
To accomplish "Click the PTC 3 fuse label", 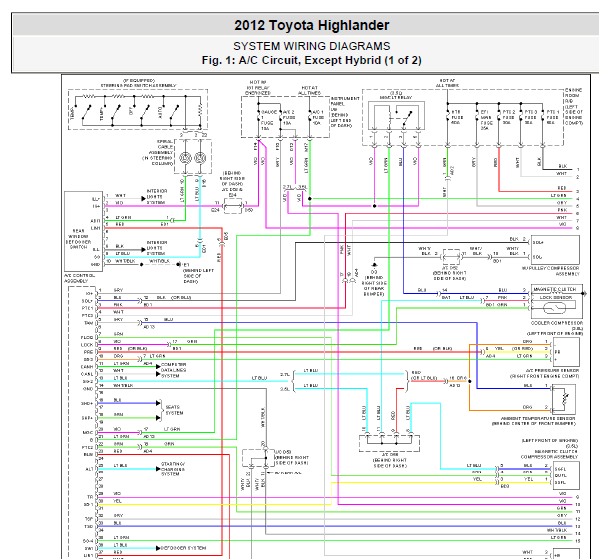I will (x=531, y=117).
